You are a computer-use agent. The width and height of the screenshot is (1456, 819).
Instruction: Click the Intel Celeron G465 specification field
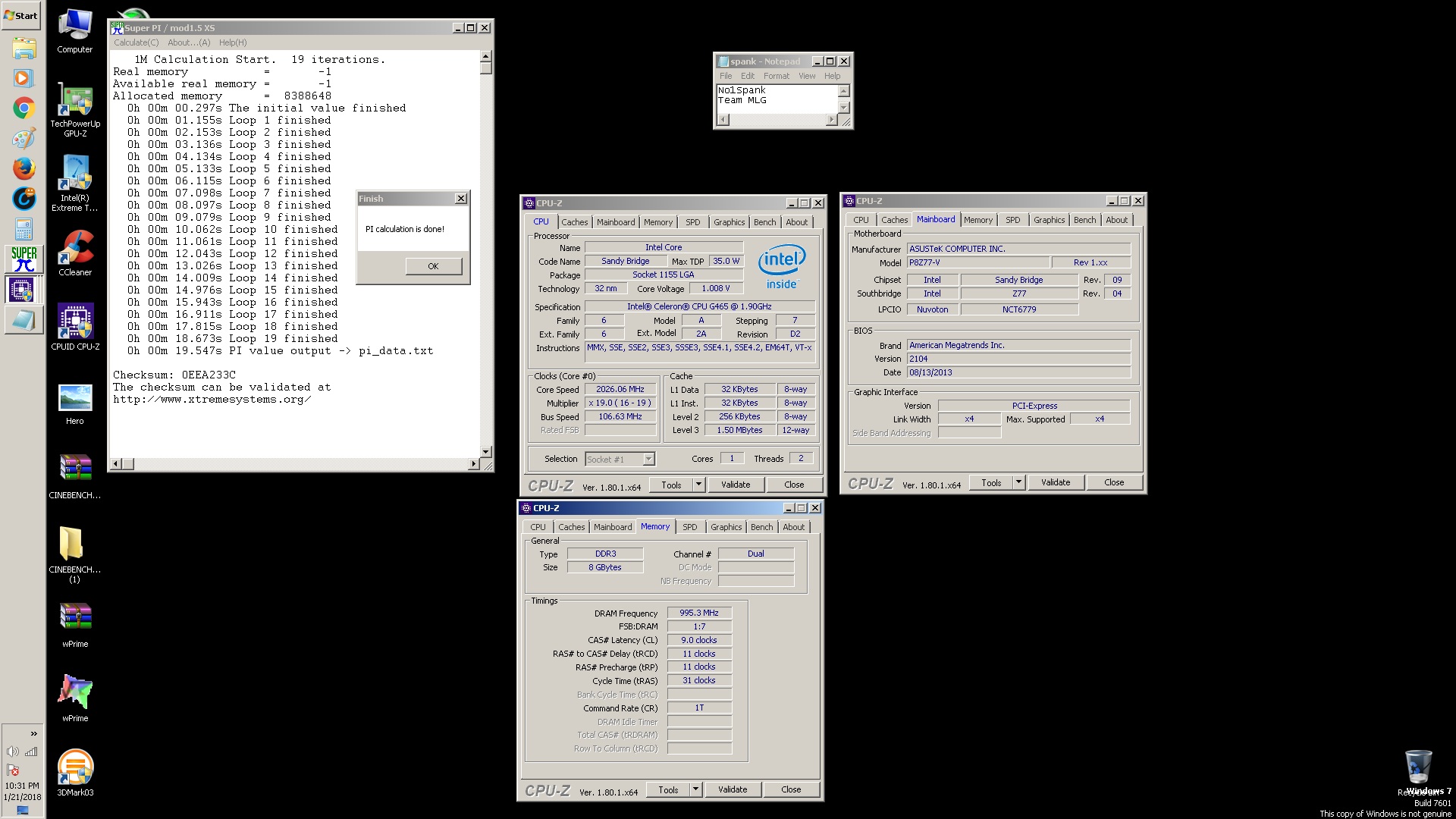click(x=699, y=306)
